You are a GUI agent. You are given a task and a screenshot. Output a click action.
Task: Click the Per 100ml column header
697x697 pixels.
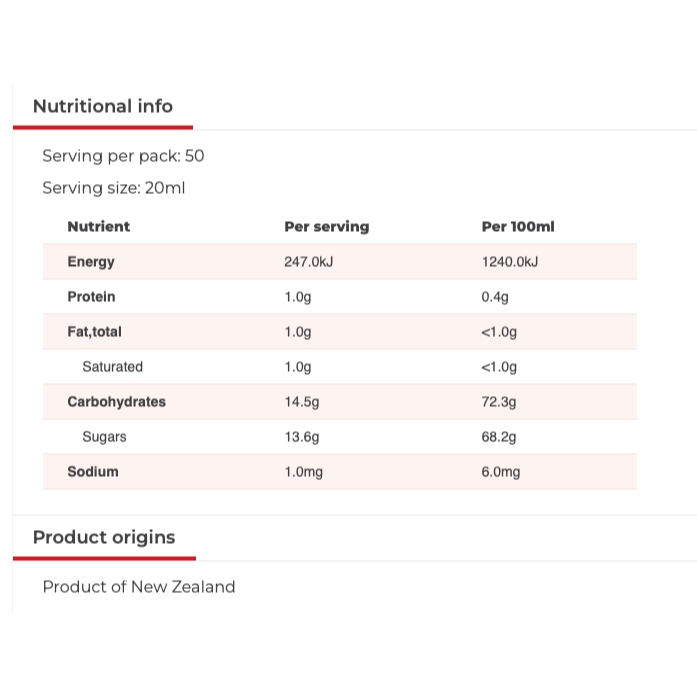point(517,227)
